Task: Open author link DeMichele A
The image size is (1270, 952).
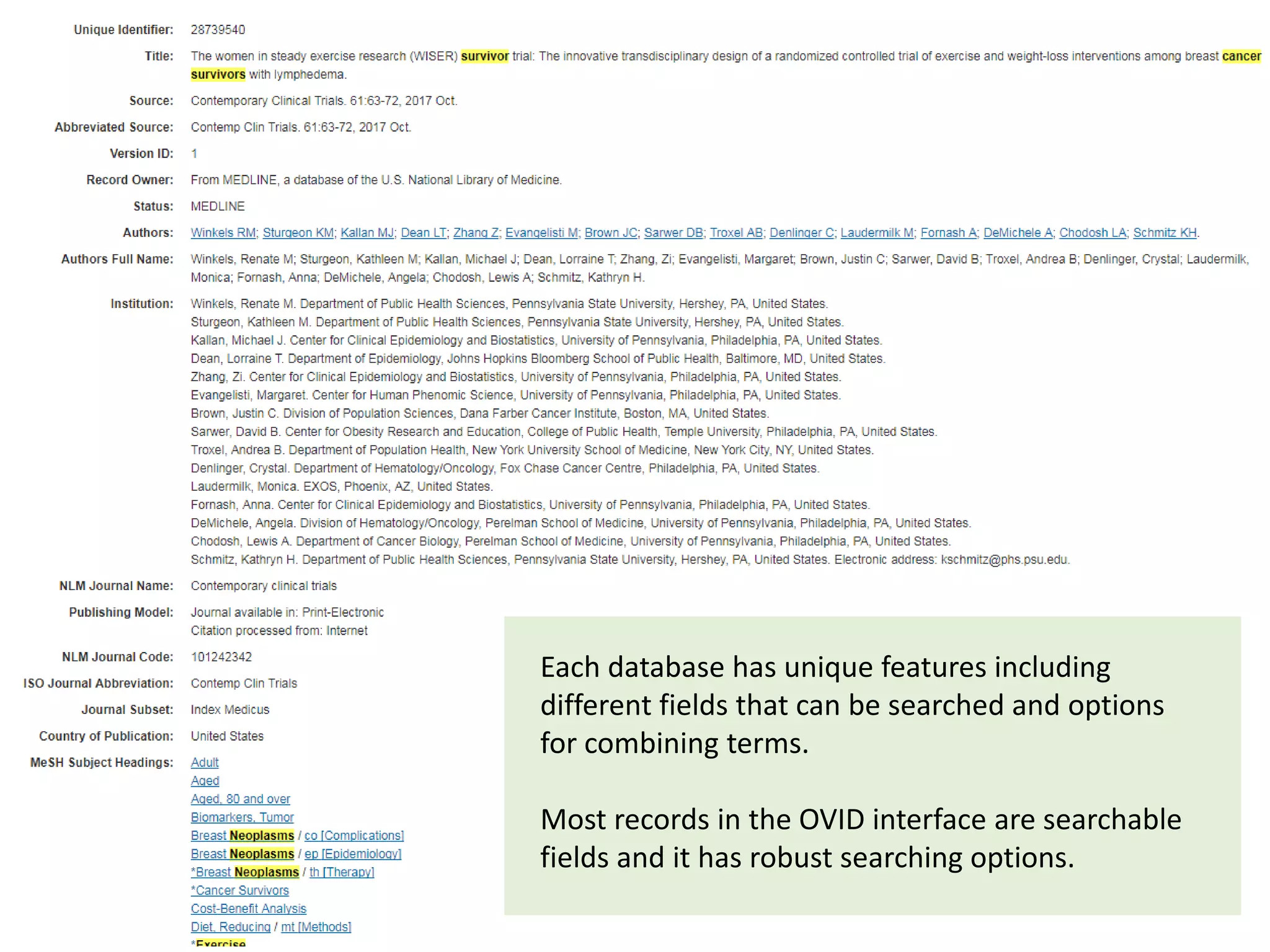Action: (x=1018, y=232)
